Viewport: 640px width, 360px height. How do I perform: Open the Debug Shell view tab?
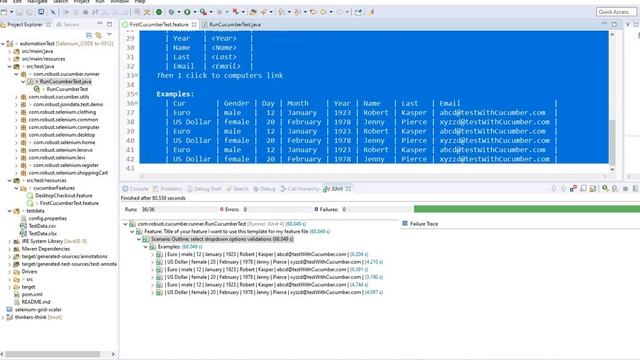click(x=204, y=189)
